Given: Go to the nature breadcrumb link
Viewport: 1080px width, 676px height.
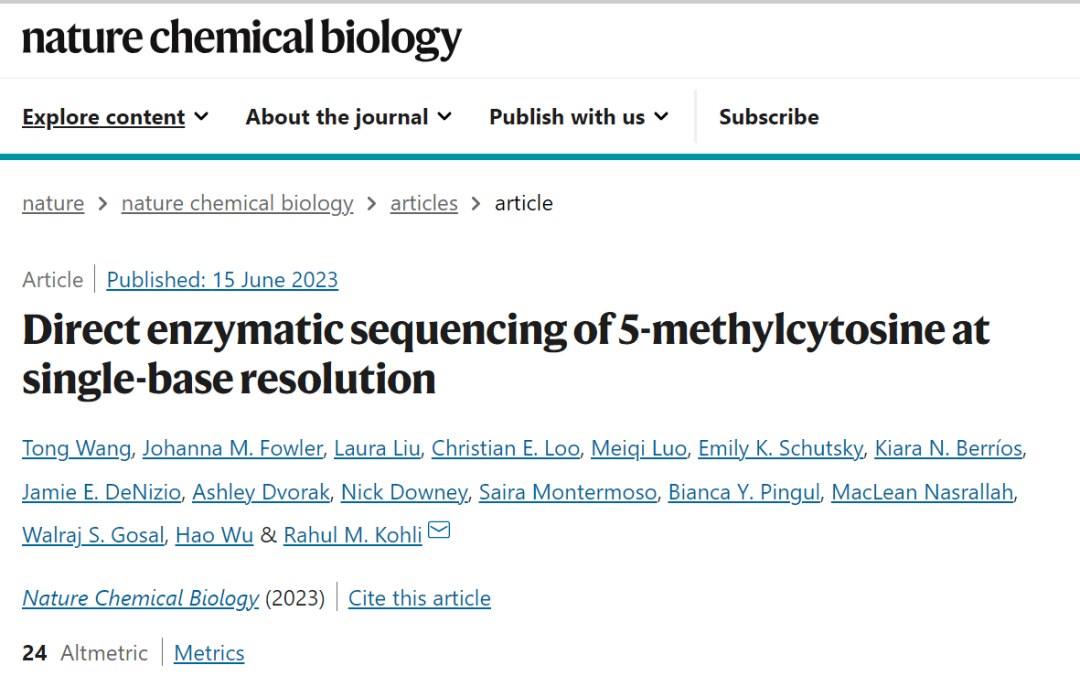Looking at the screenshot, I should 53,203.
